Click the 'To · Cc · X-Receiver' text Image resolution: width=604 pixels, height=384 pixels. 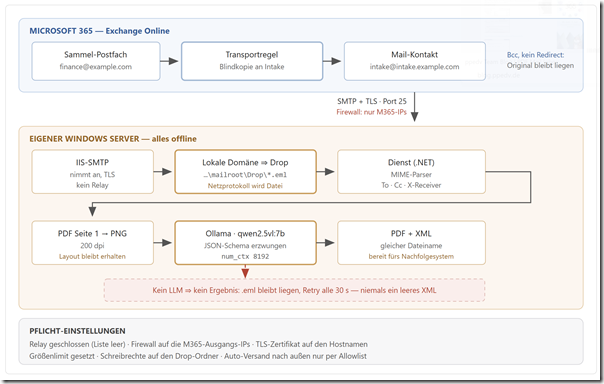pyautogui.click(x=411, y=185)
